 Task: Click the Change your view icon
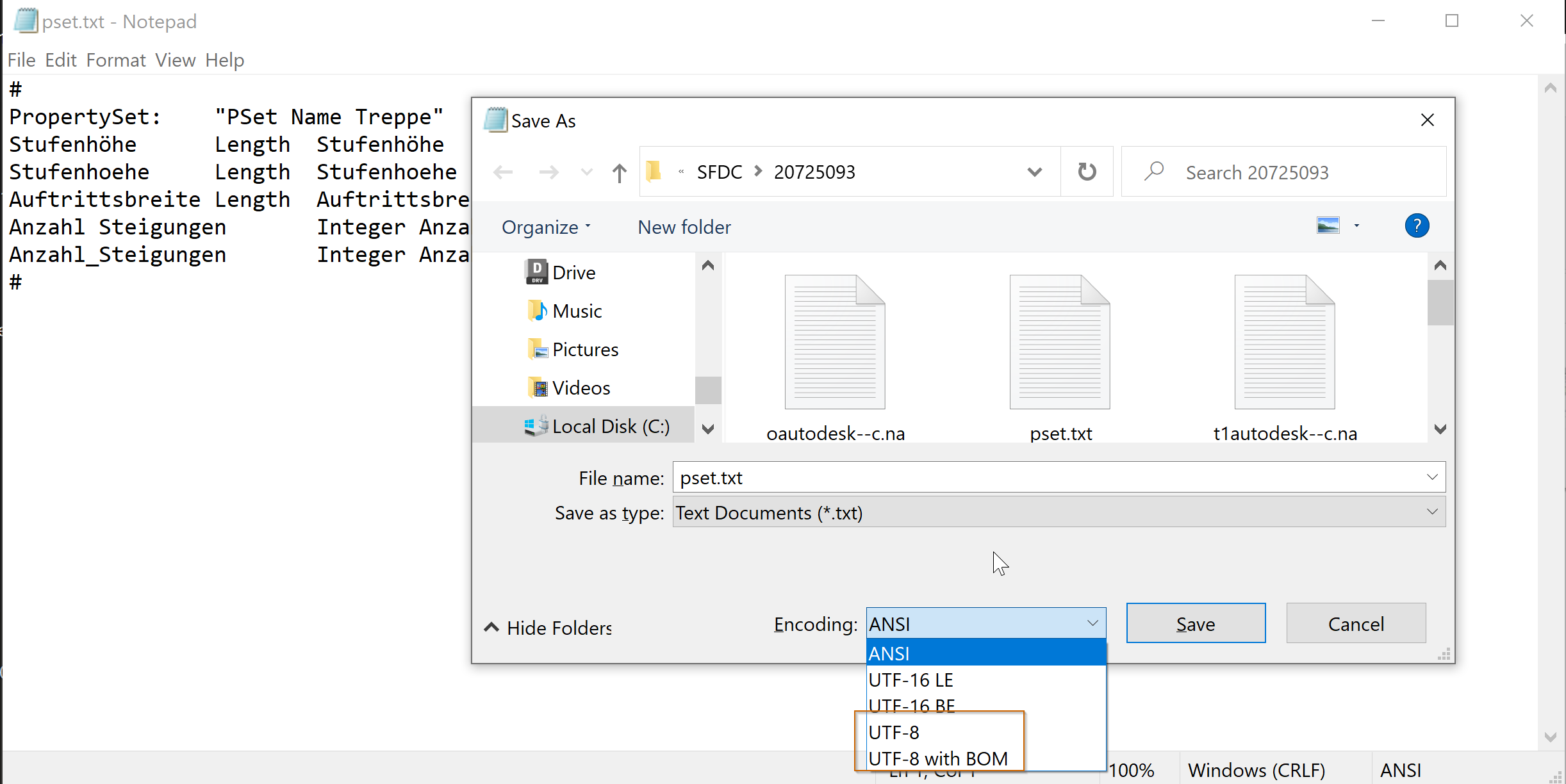tap(1328, 226)
